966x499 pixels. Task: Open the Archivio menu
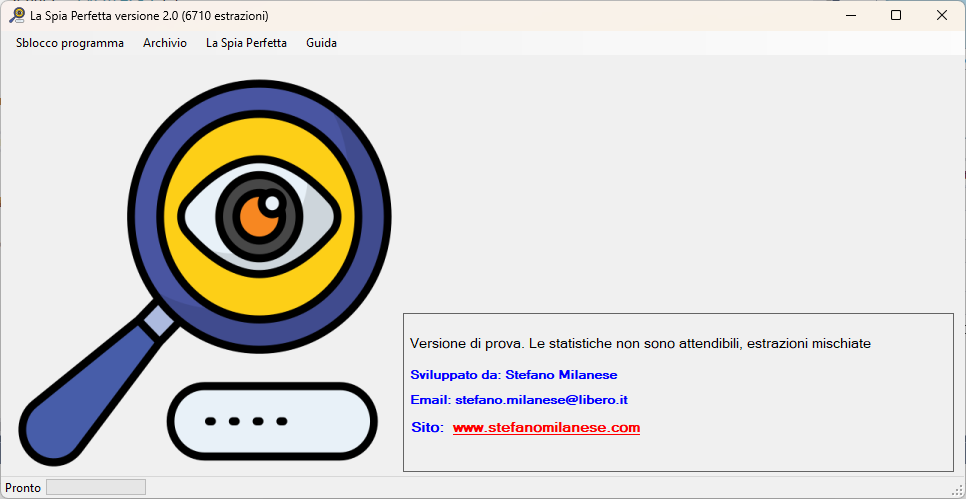point(164,43)
